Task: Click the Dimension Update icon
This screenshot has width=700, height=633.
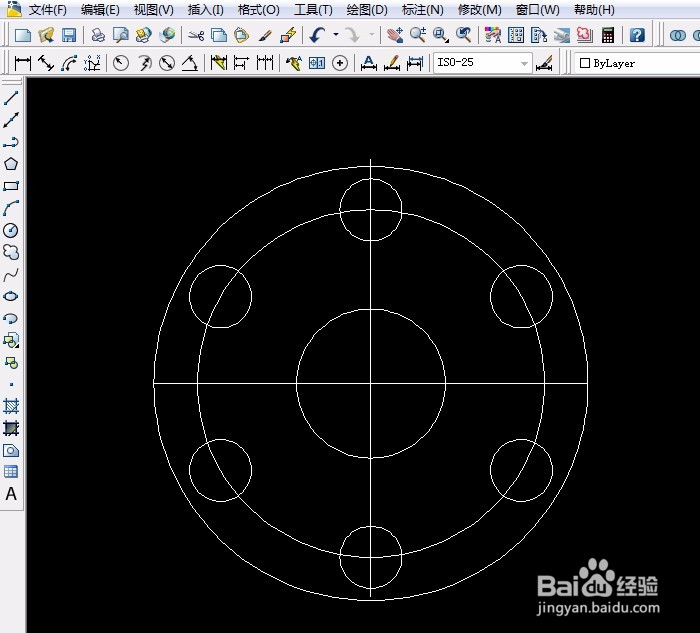Action: tap(415, 63)
